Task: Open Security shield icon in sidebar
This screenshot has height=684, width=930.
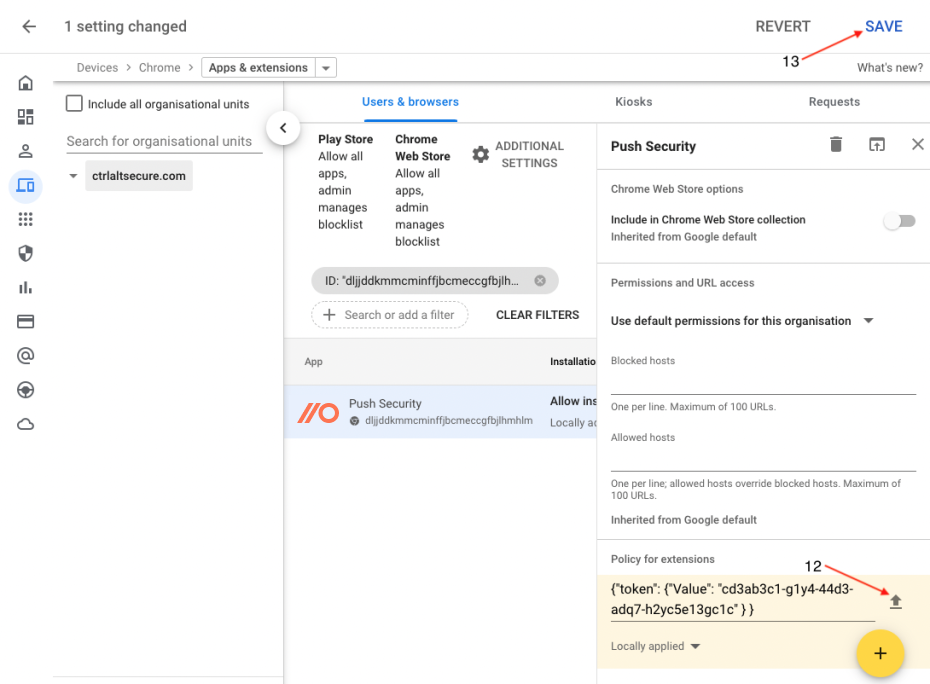Action: [26, 254]
